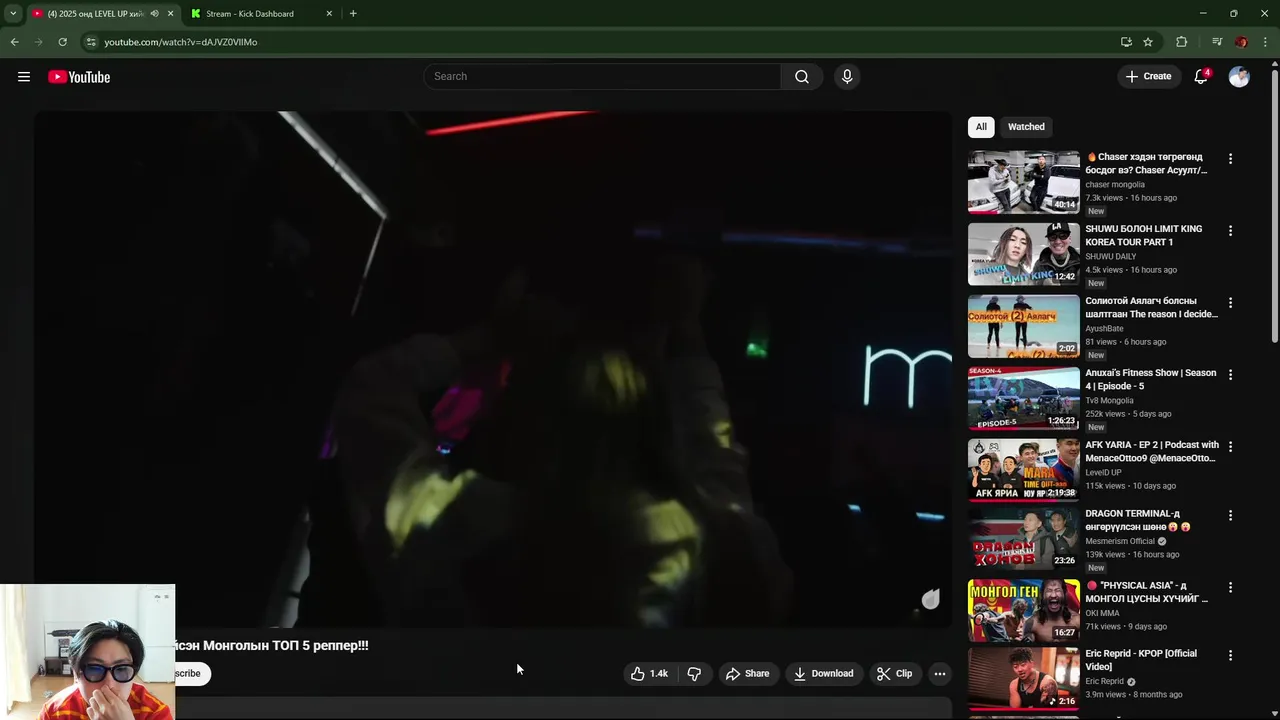1280x720 pixels.
Task: Like the video with 1.4k likes
Action: click(649, 674)
